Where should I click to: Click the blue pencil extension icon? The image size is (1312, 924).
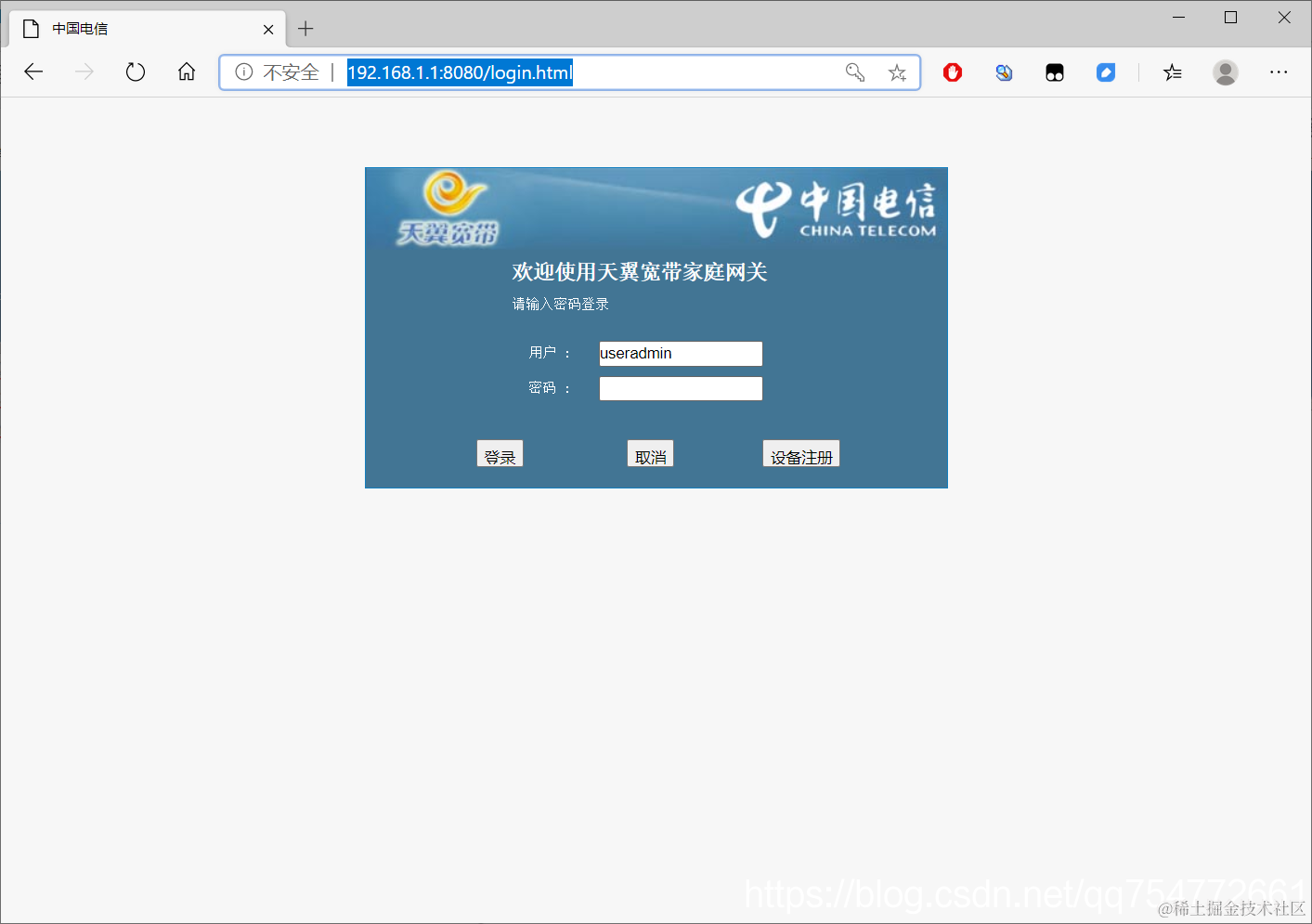(x=1105, y=72)
